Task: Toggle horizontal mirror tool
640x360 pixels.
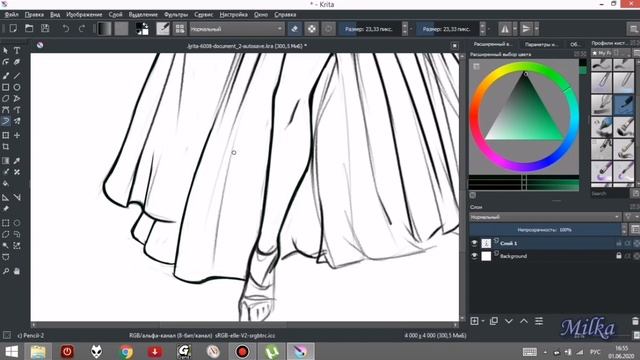Action: [x=505, y=29]
